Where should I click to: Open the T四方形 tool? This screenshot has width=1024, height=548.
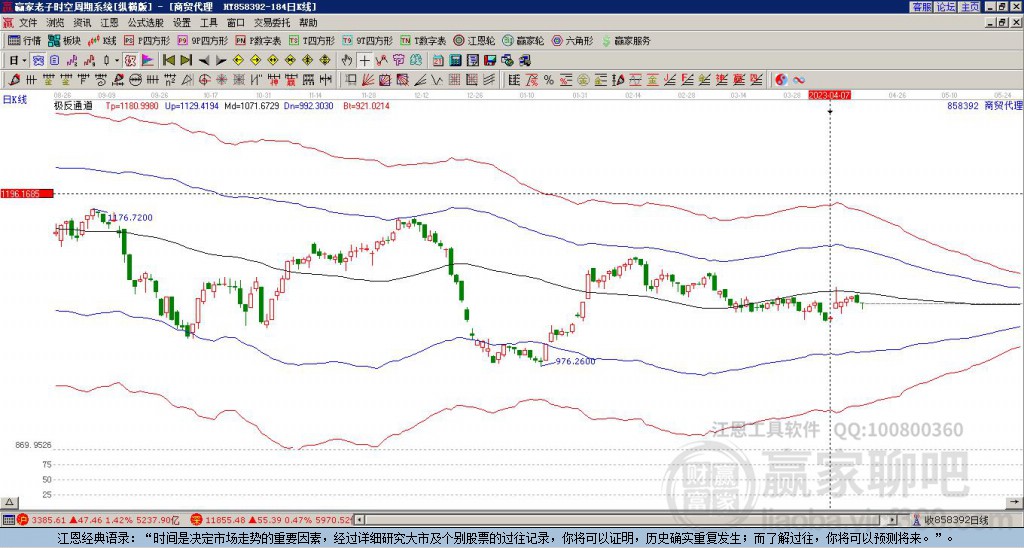pyautogui.click(x=312, y=40)
